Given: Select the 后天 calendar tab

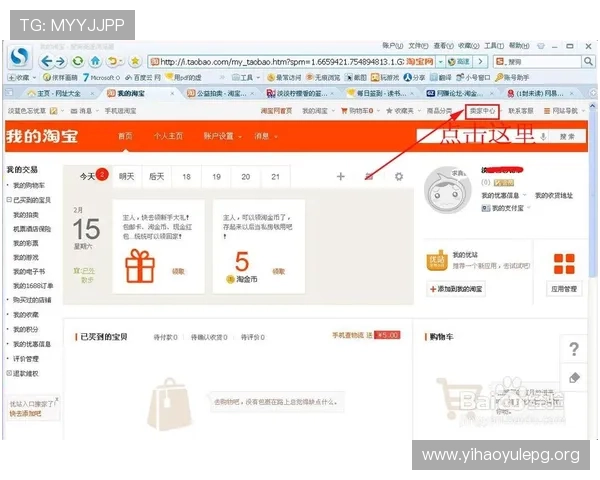Looking at the screenshot, I should (157, 176).
